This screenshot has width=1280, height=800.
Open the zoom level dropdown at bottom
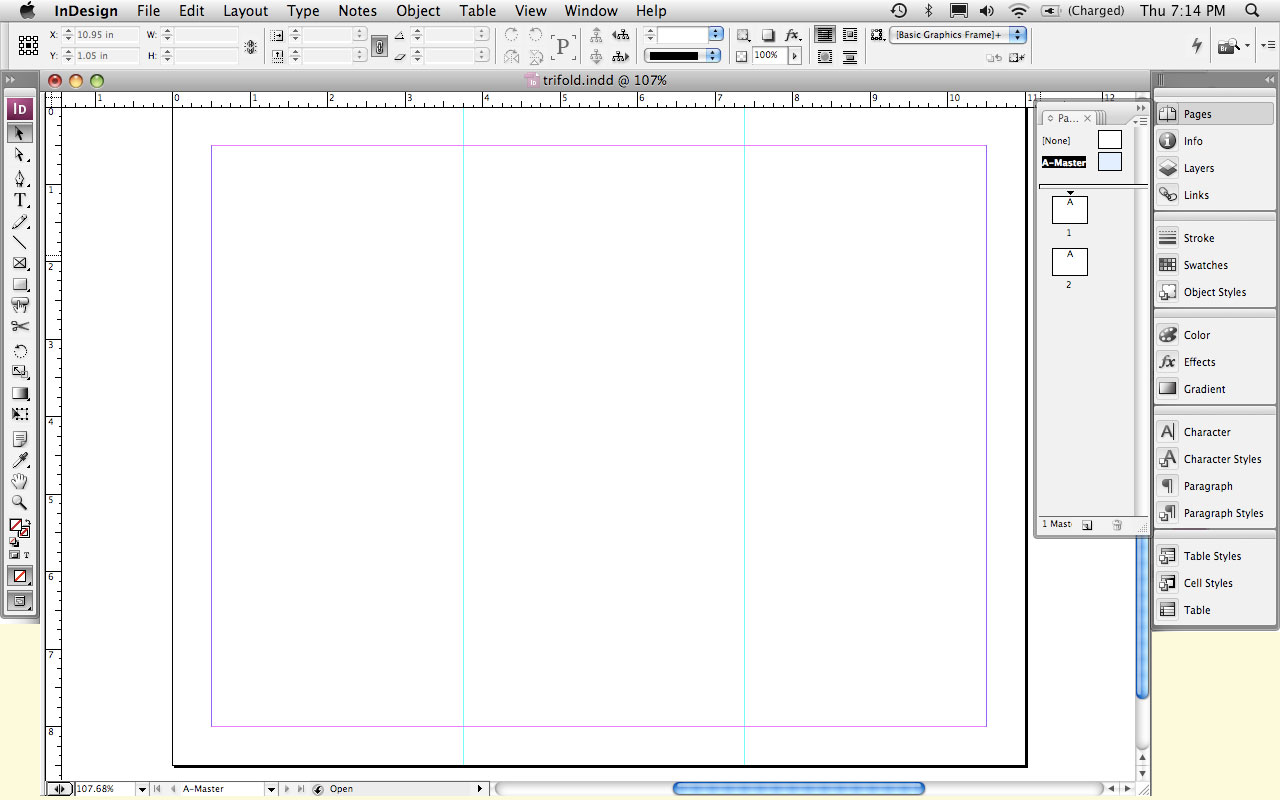[142, 789]
